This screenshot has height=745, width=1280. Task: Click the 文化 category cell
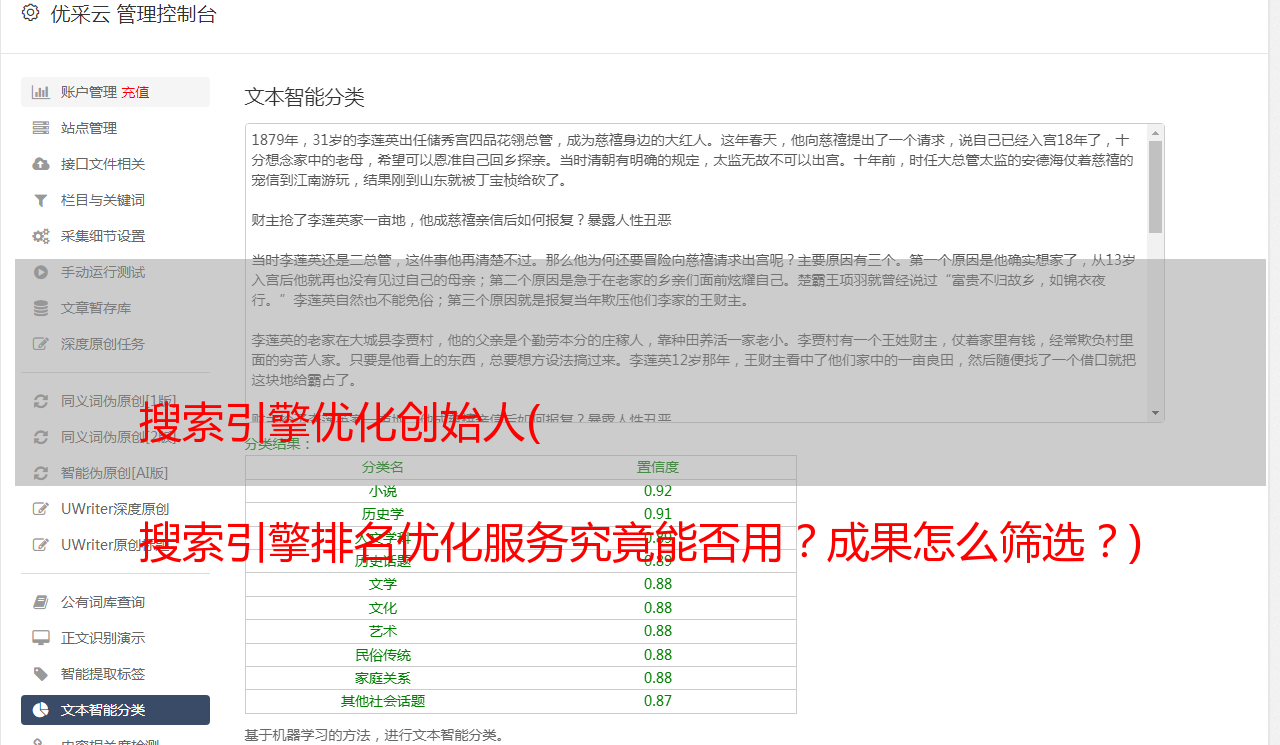383,608
